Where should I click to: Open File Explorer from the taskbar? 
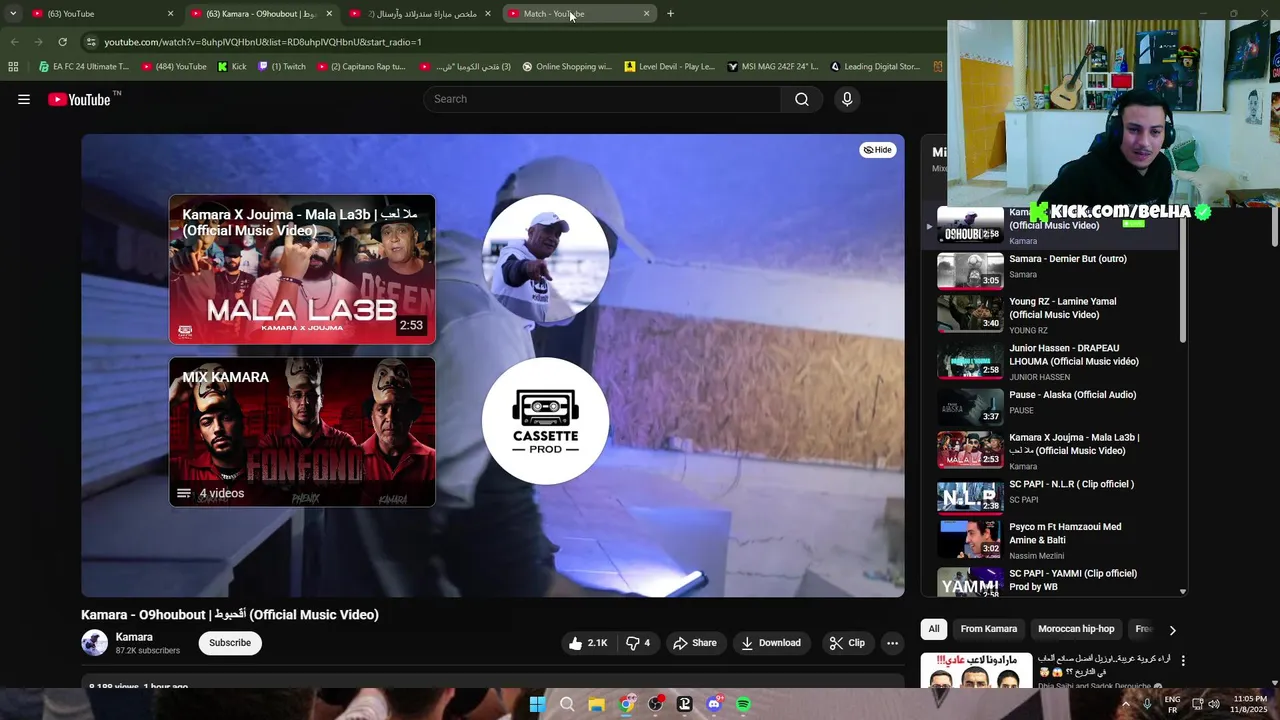596,704
